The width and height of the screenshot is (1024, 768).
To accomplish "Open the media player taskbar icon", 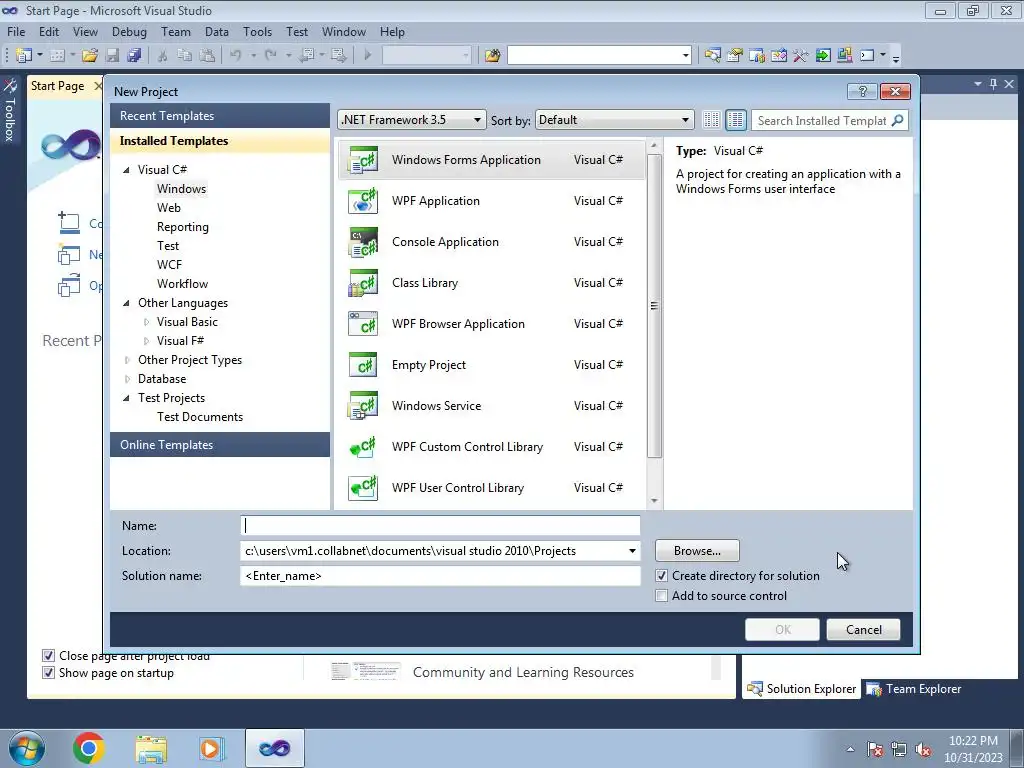I will pos(212,748).
